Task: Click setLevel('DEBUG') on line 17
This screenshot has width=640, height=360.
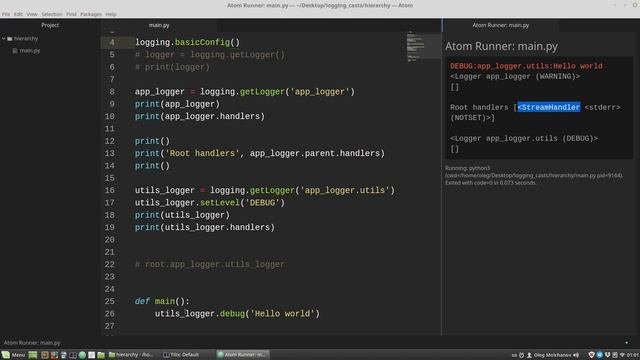Action: (242, 203)
